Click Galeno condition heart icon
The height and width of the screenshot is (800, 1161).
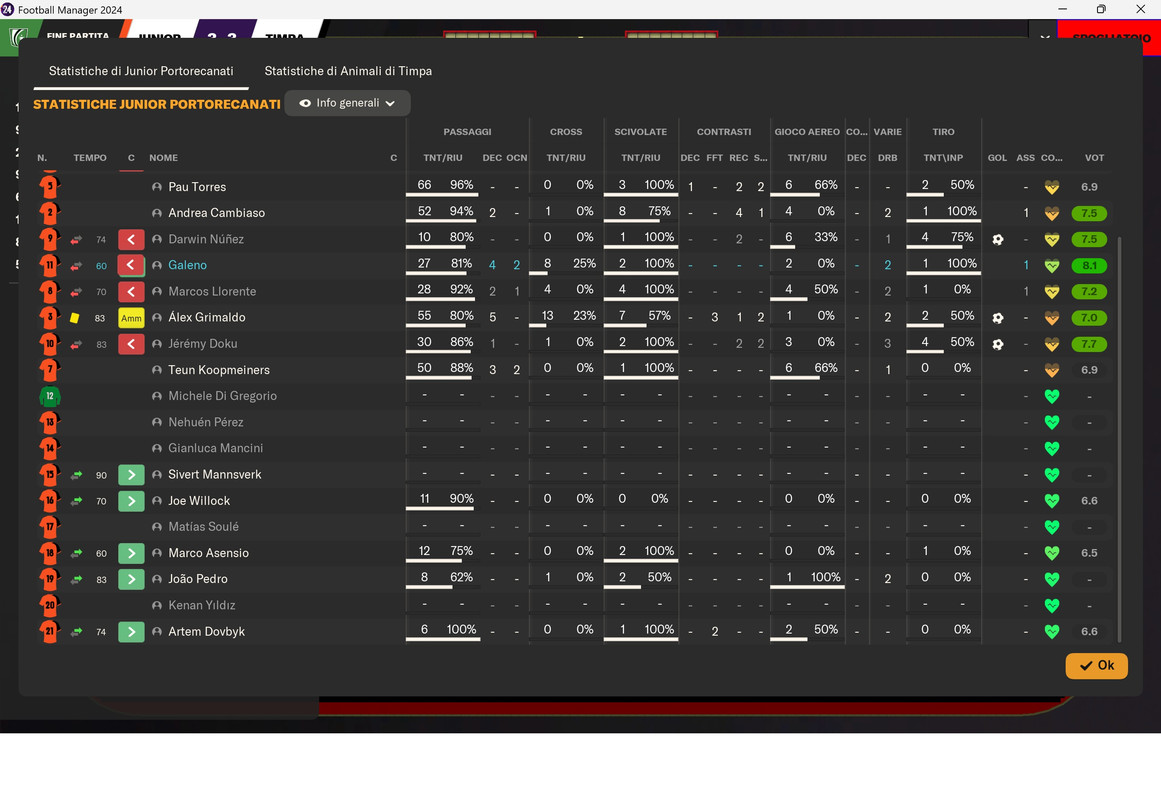[1051, 265]
